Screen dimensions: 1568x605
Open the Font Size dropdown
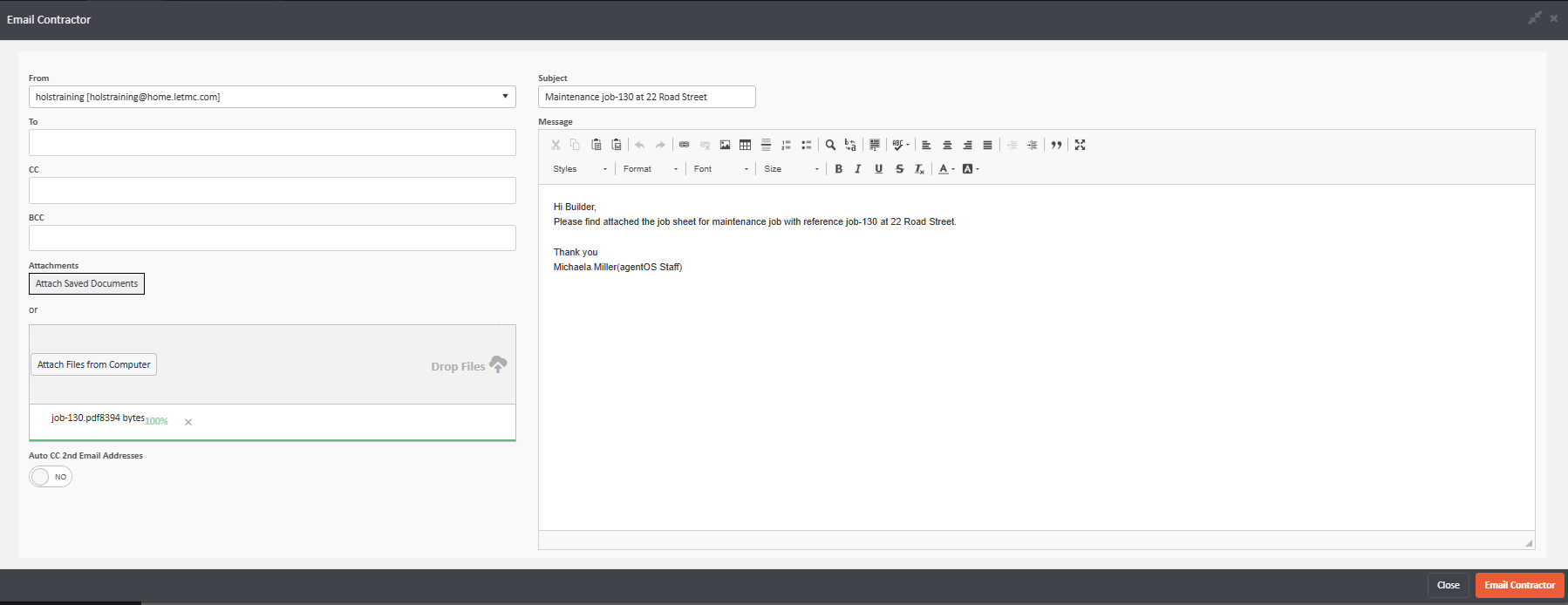coord(791,169)
